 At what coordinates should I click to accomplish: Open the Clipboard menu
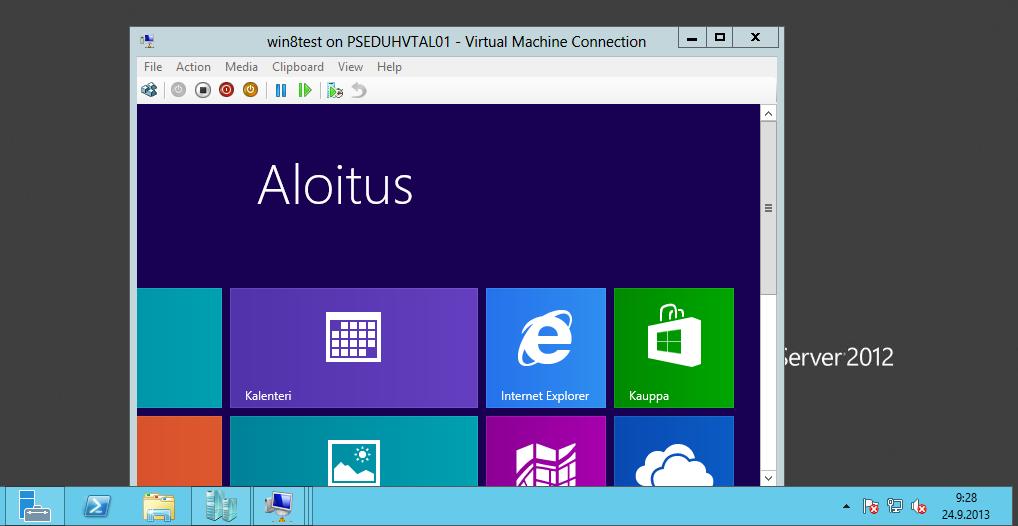pyautogui.click(x=298, y=67)
